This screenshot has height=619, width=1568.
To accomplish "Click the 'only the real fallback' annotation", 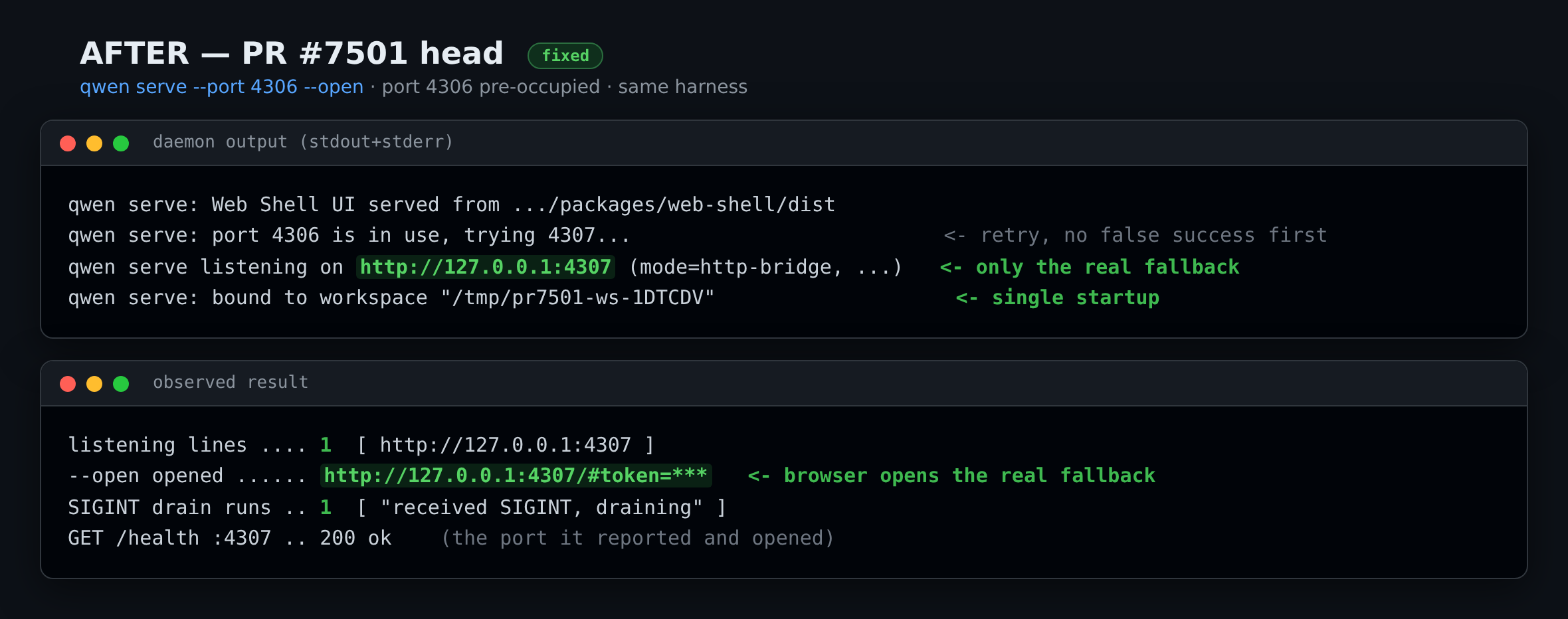I will tap(1090, 267).
